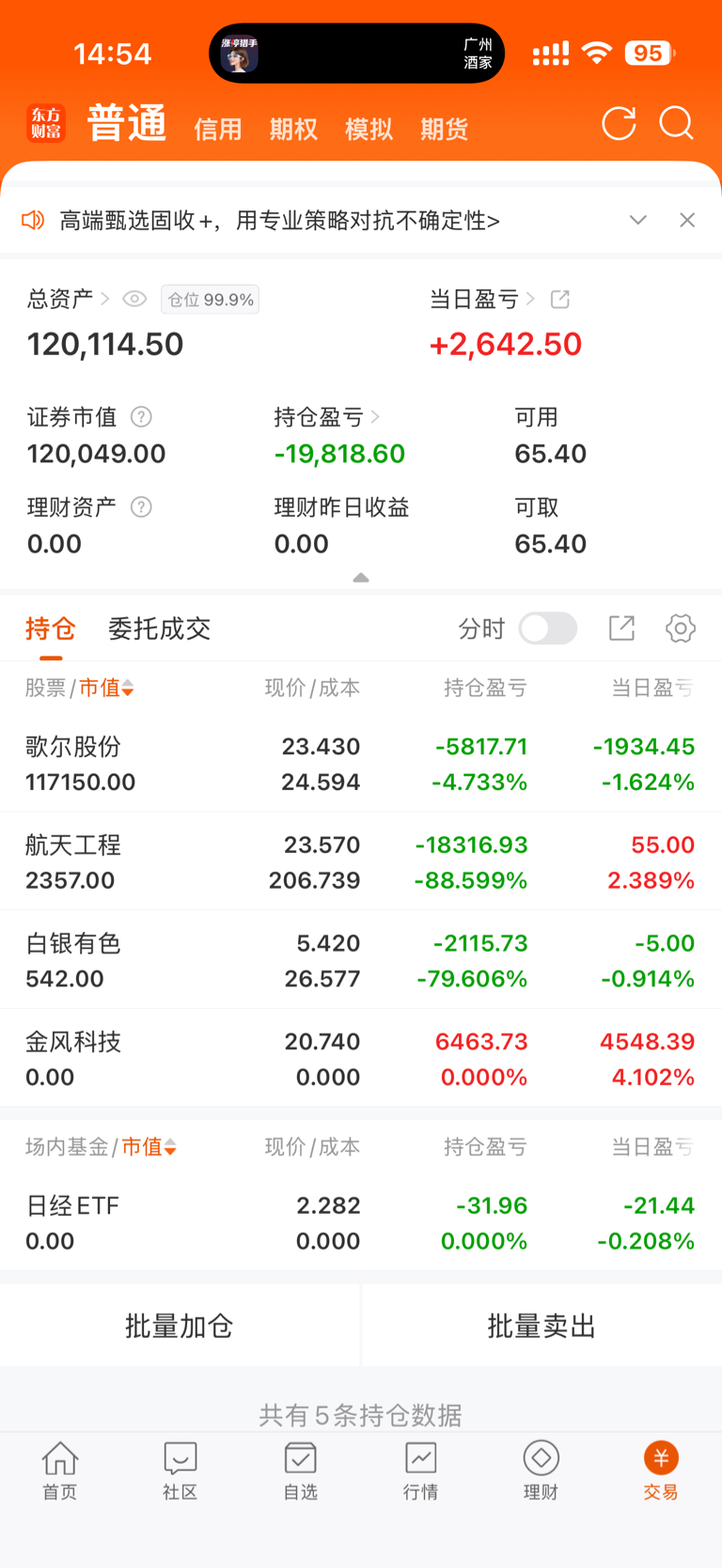722x1568 pixels.
Task: Expand the announcement banner's down chevron
Action: (x=638, y=220)
